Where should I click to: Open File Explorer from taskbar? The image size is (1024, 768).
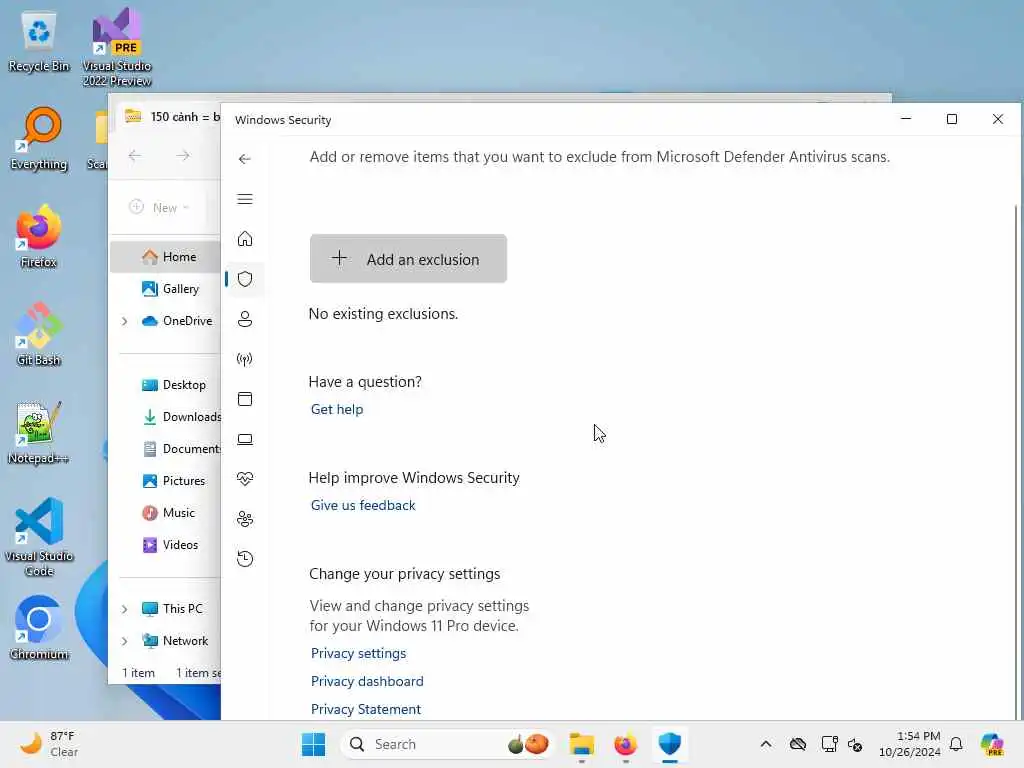coord(581,744)
